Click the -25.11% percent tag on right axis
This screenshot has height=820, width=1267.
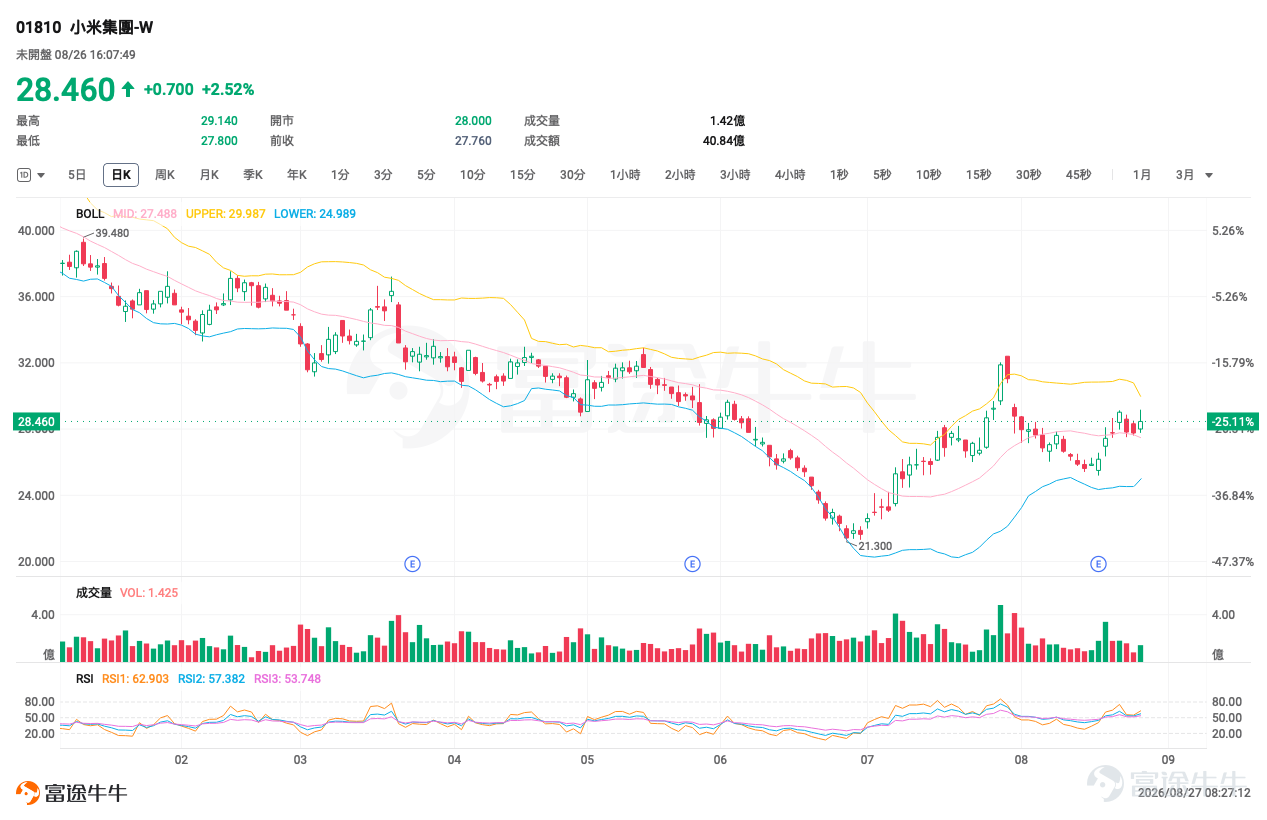pos(1231,422)
